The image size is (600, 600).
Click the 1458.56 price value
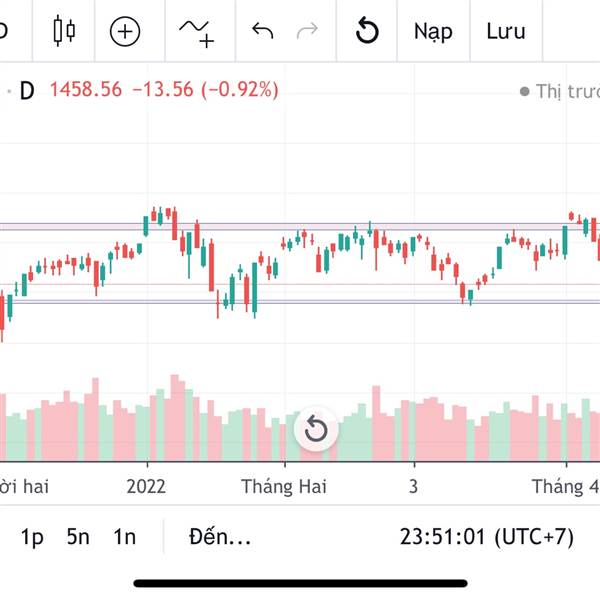[x=85, y=90]
